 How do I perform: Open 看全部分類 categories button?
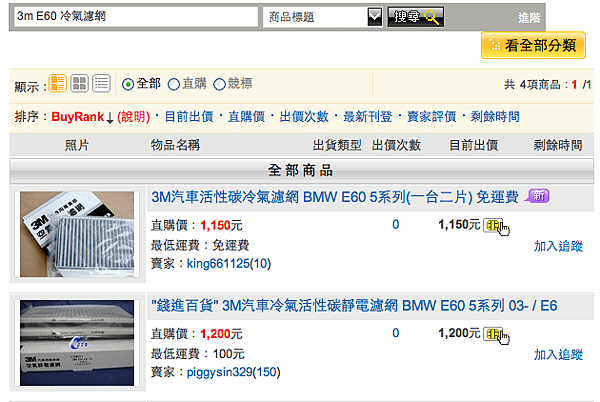533,46
